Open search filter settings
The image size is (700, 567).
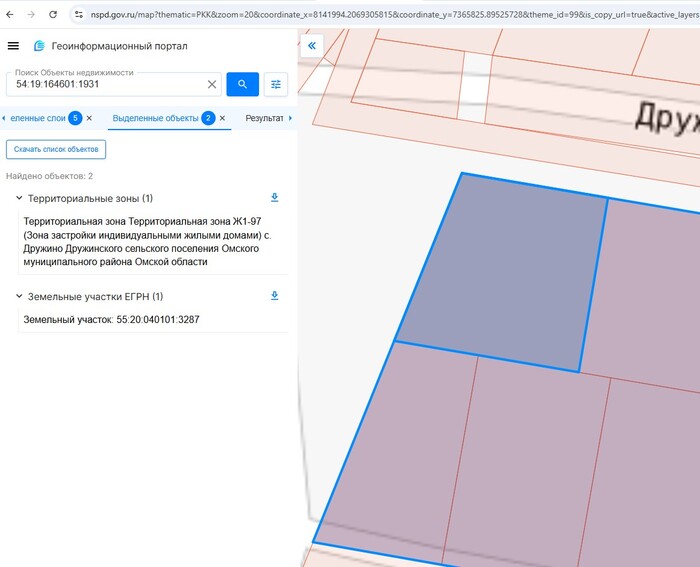[x=276, y=84]
